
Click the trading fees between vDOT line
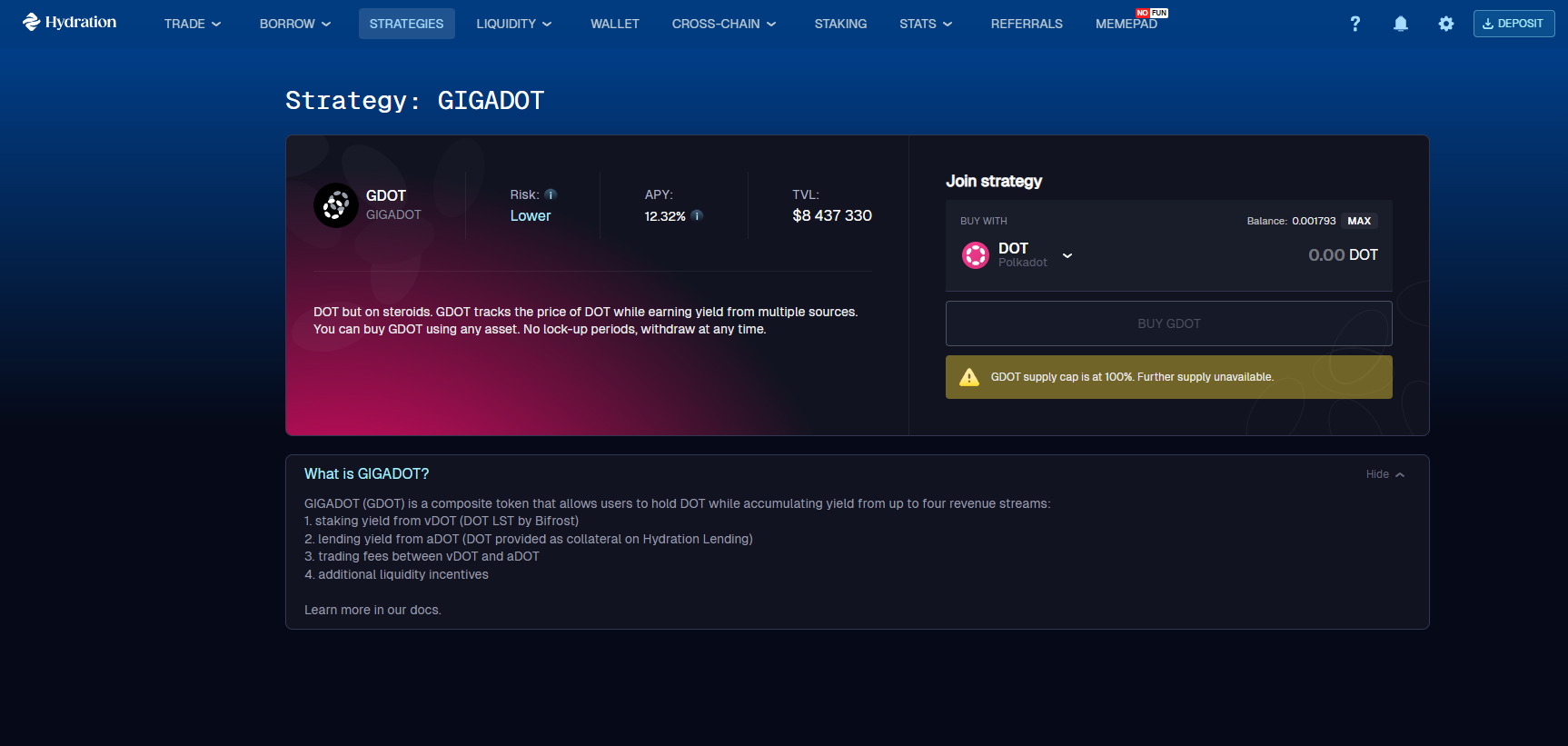422,556
